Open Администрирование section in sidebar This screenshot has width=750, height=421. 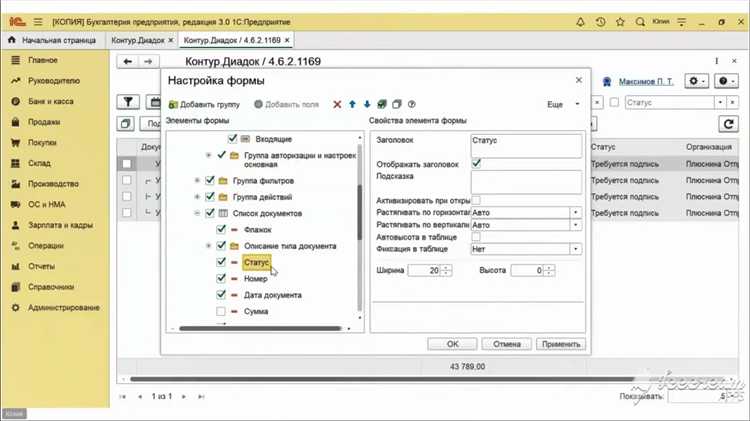pos(64,308)
